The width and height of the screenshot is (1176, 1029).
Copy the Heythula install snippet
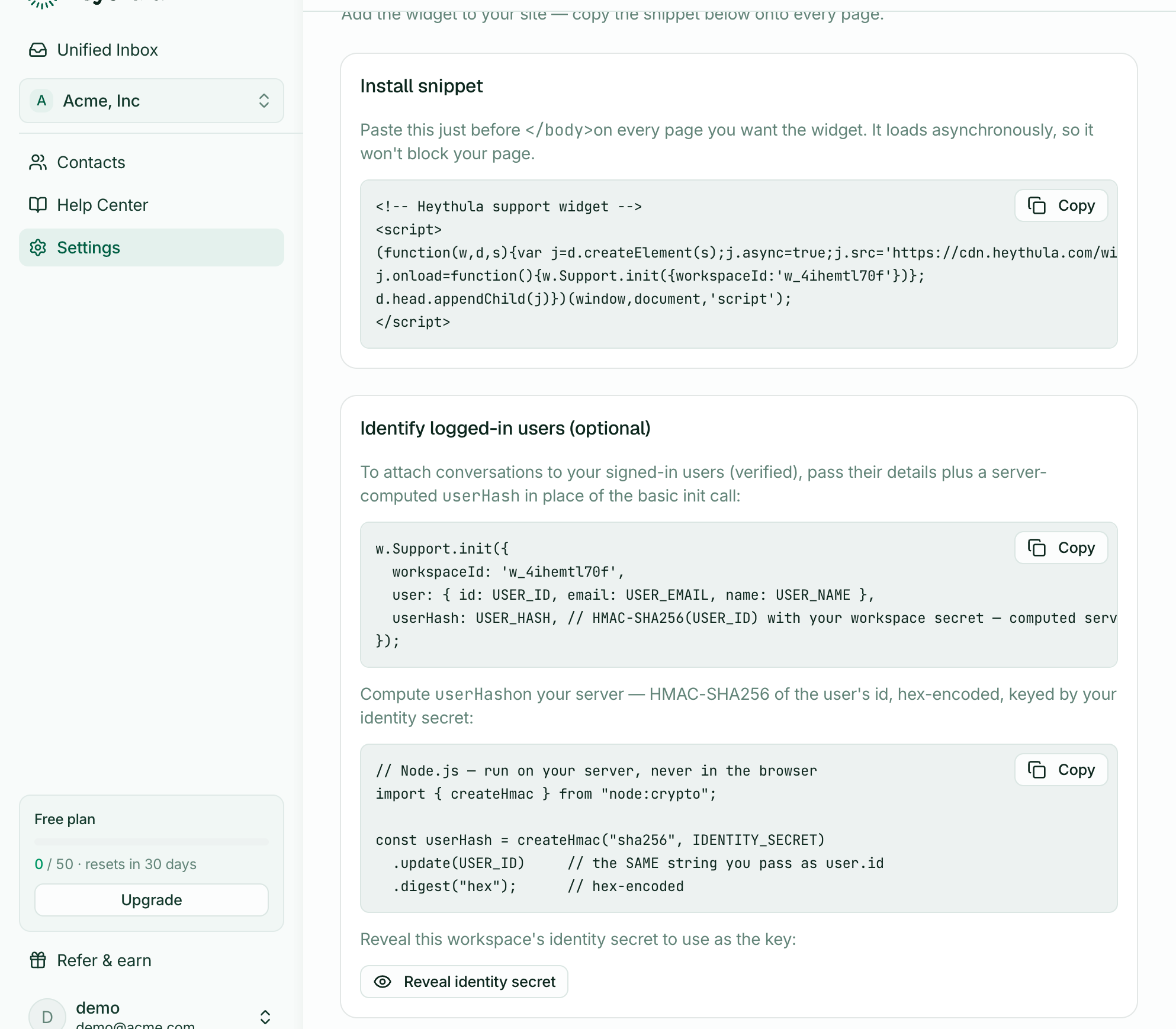[1060, 206]
